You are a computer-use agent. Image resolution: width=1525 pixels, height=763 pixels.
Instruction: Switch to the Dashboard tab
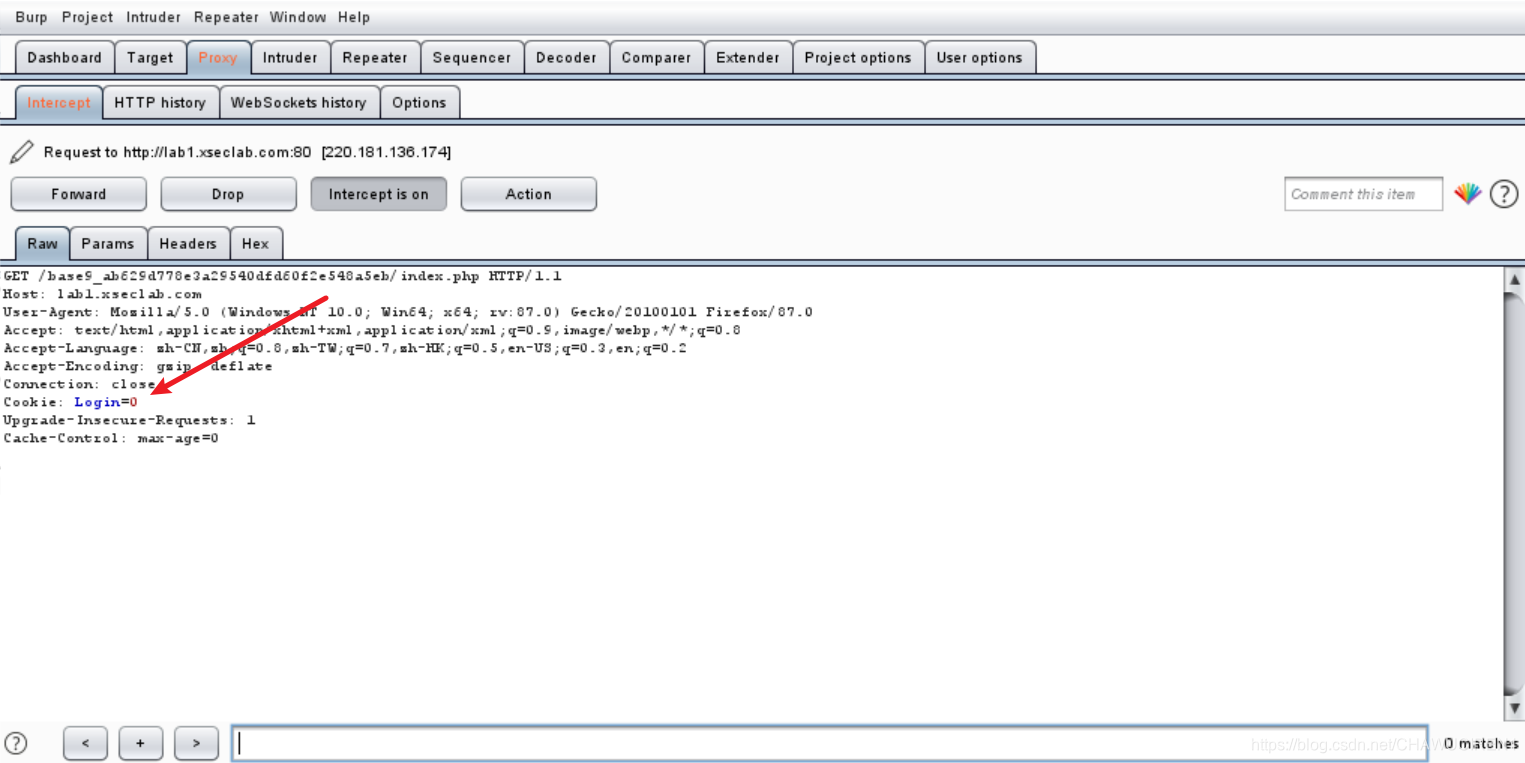click(x=65, y=57)
